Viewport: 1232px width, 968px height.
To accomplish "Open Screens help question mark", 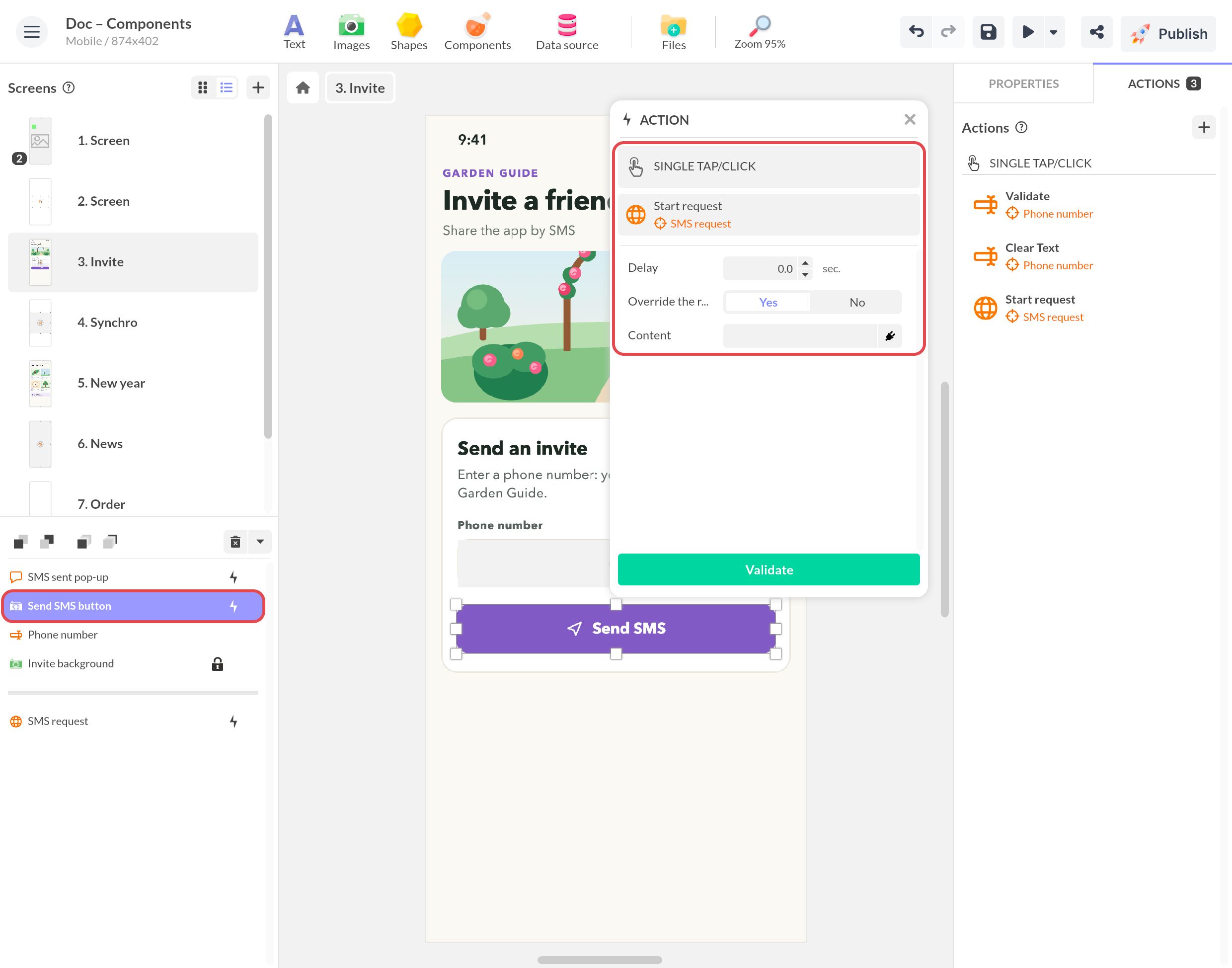I will pyautogui.click(x=69, y=88).
